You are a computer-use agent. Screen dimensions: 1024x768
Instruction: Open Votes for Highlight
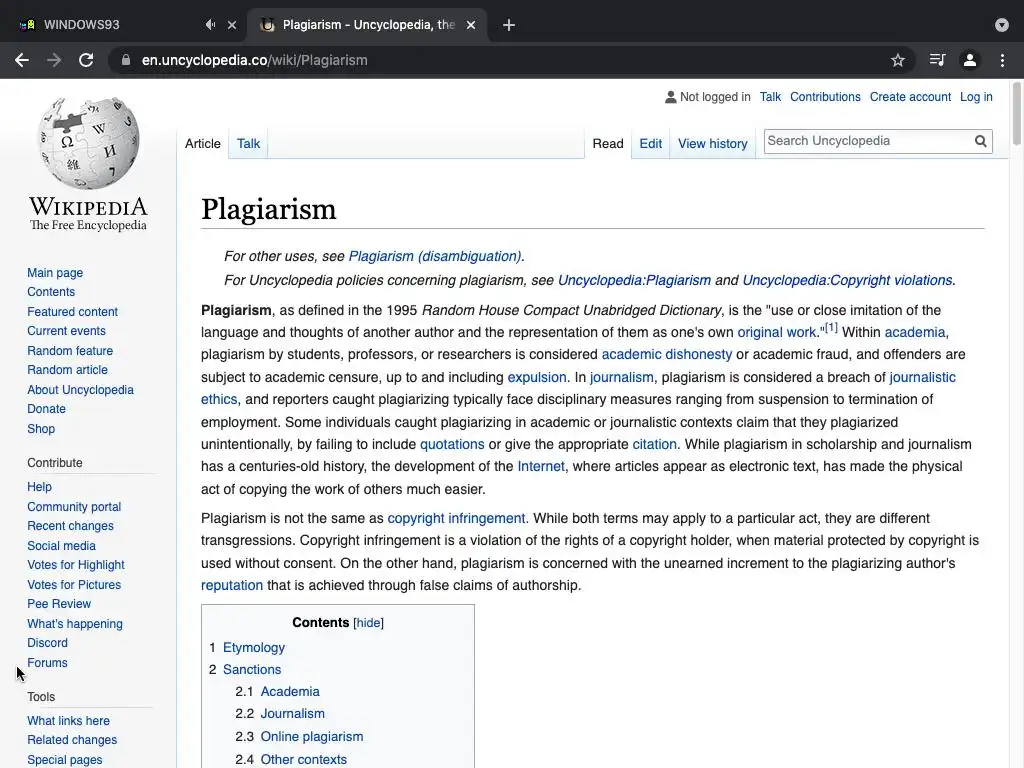(x=76, y=565)
